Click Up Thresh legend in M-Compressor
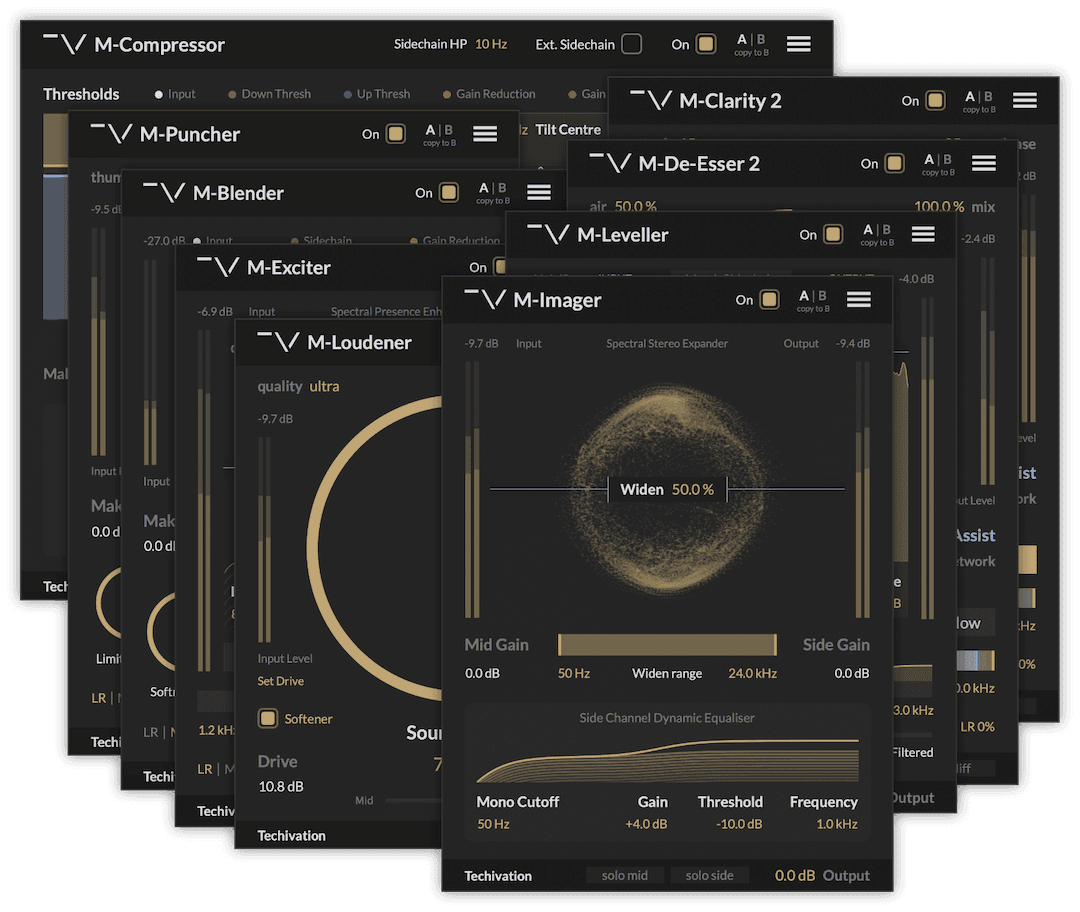The width and height of the screenshot is (1080, 912). point(377,94)
